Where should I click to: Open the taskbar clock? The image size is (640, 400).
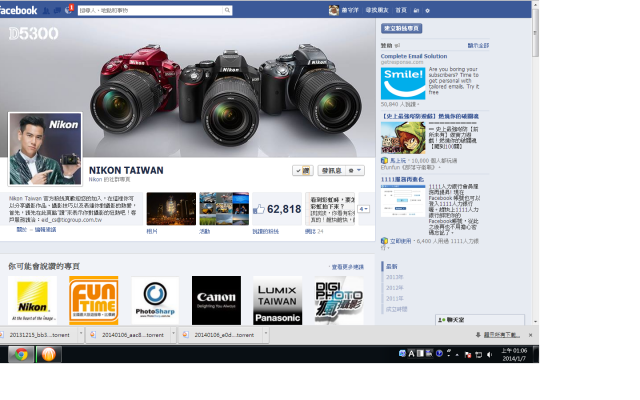[x=514, y=354]
